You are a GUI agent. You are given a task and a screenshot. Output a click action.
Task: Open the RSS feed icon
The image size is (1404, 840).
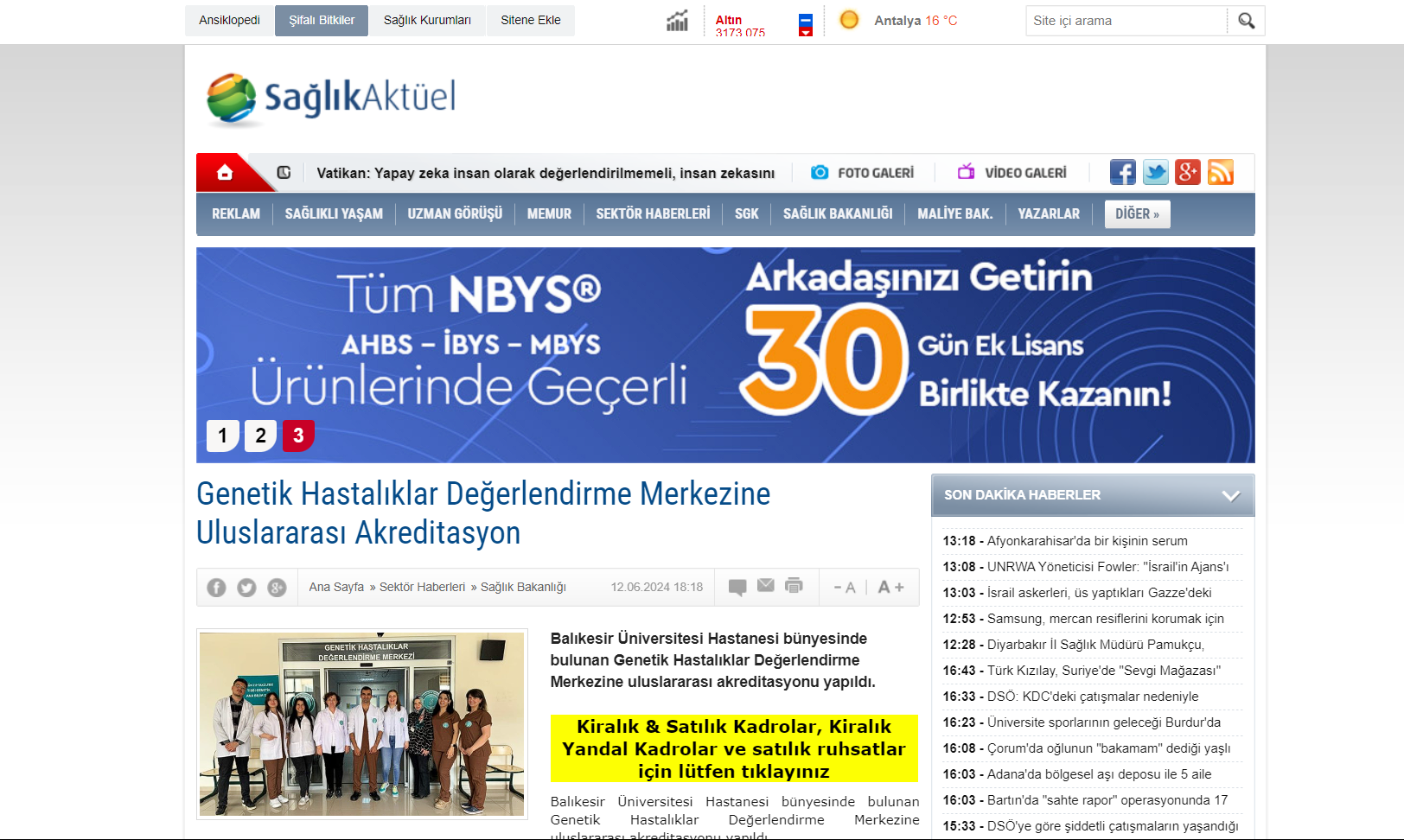1221,172
